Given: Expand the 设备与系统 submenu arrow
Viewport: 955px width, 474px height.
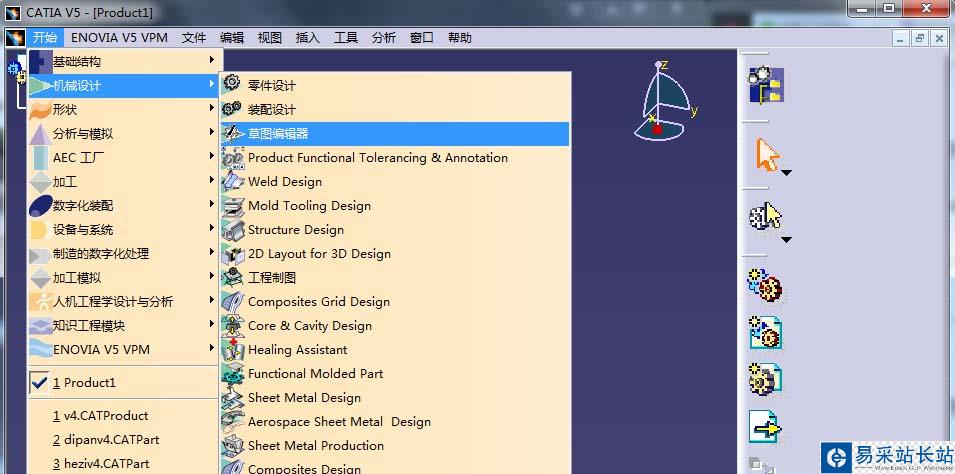Looking at the screenshot, I should pyautogui.click(x=211, y=228).
